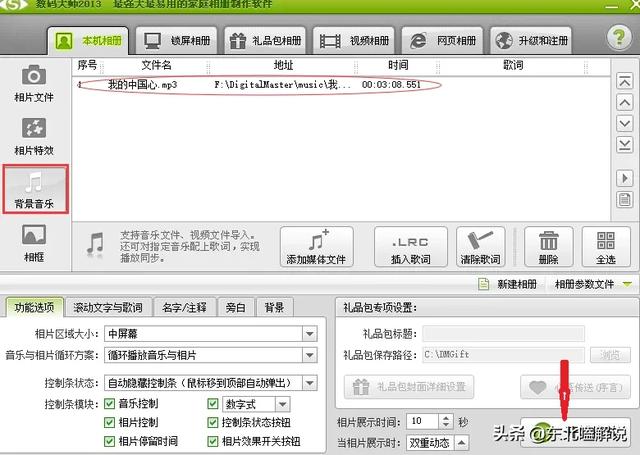640x455 pixels.
Task: Open the 旁白 tab
Action: click(x=236, y=307)
